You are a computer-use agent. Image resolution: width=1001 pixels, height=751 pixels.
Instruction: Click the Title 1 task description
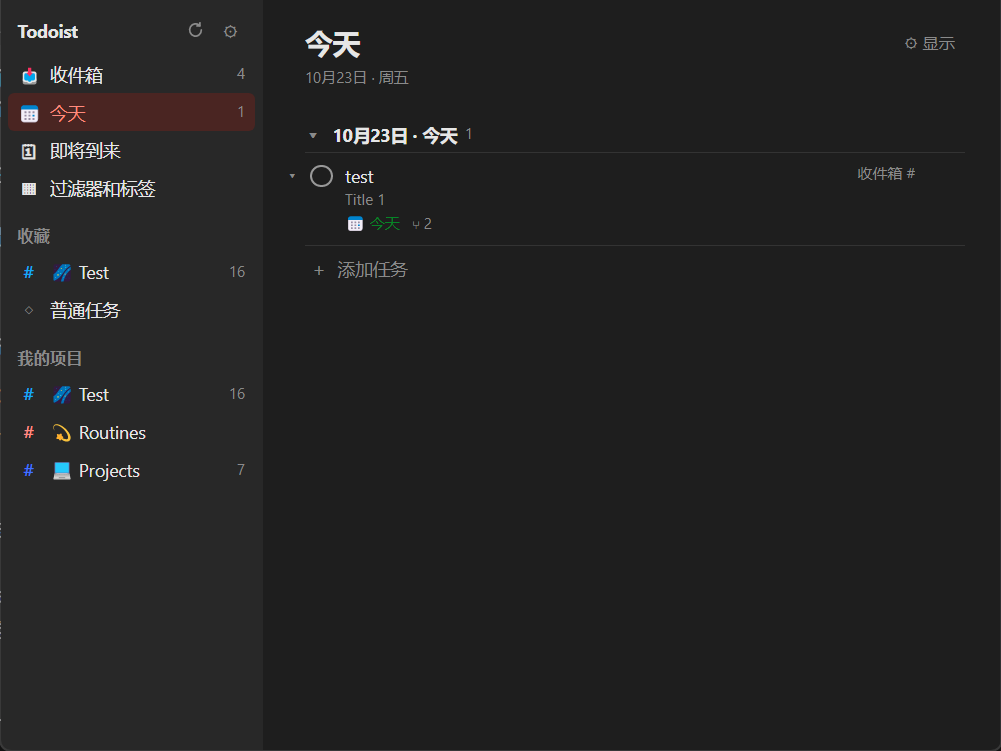pyautogui.click(x=365, y=200)
